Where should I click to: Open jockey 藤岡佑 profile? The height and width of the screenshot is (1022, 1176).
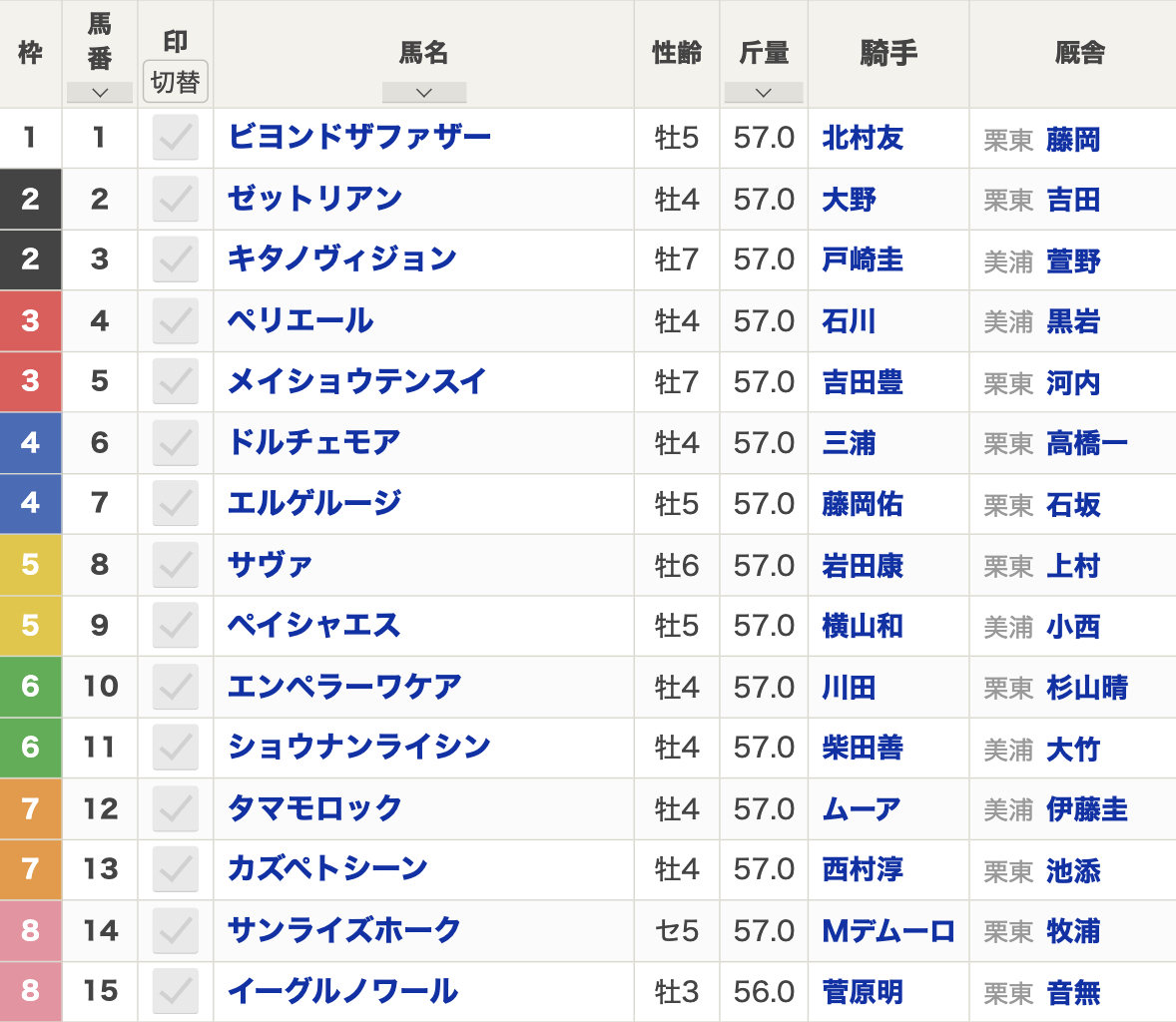point(863,504)
